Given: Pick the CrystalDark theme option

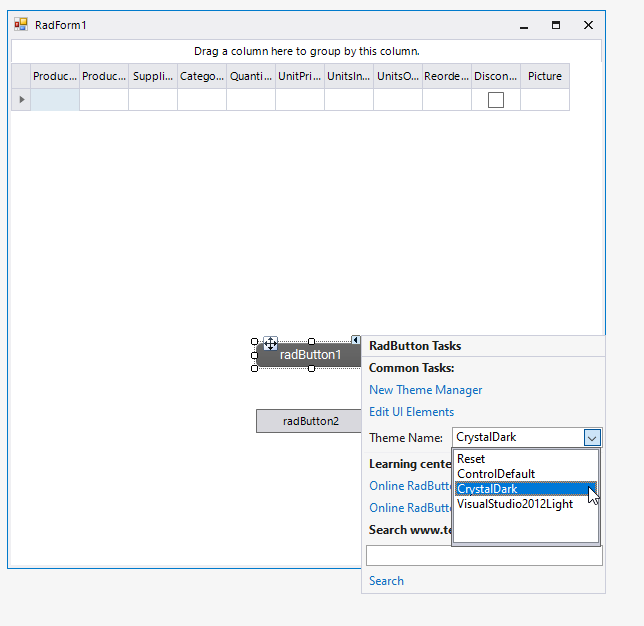Looking at the screenshot, I should tap(487, 489).
